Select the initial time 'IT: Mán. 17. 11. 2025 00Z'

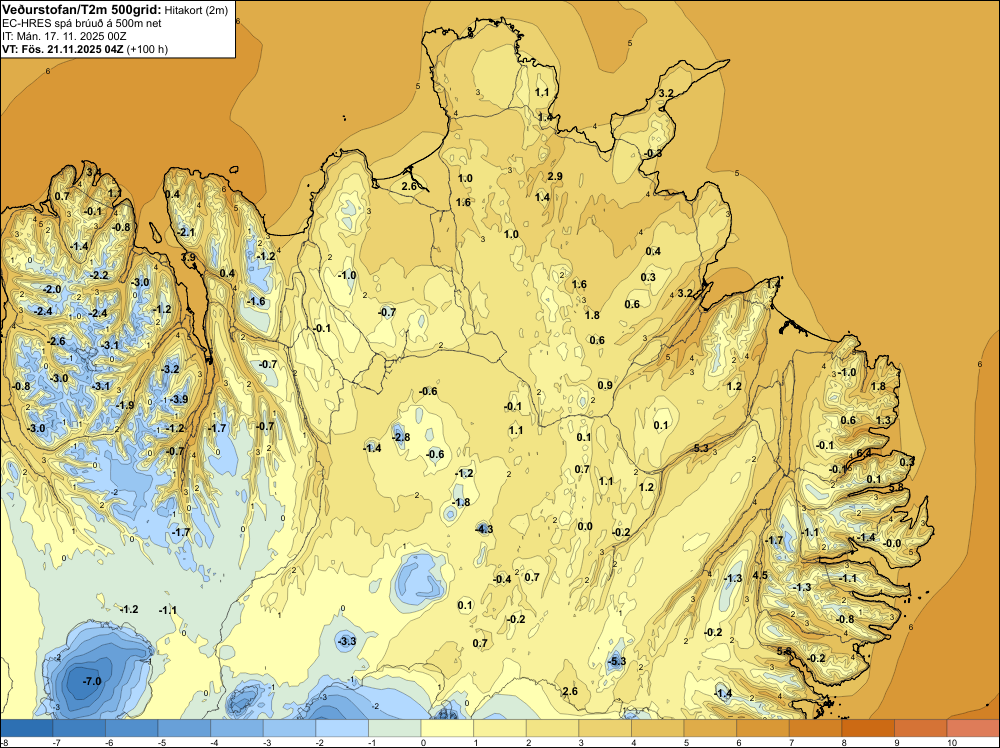click(x=64, y=36)
